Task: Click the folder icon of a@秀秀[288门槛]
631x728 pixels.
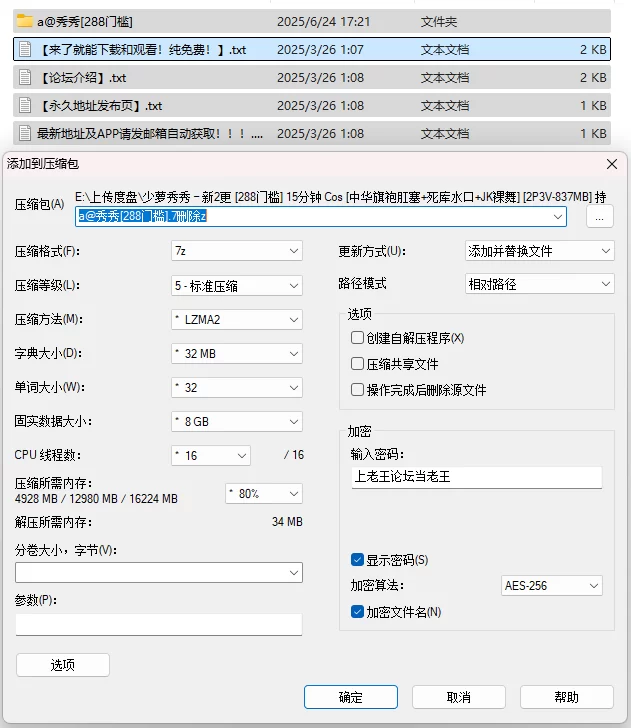Action: coord(25,21)
